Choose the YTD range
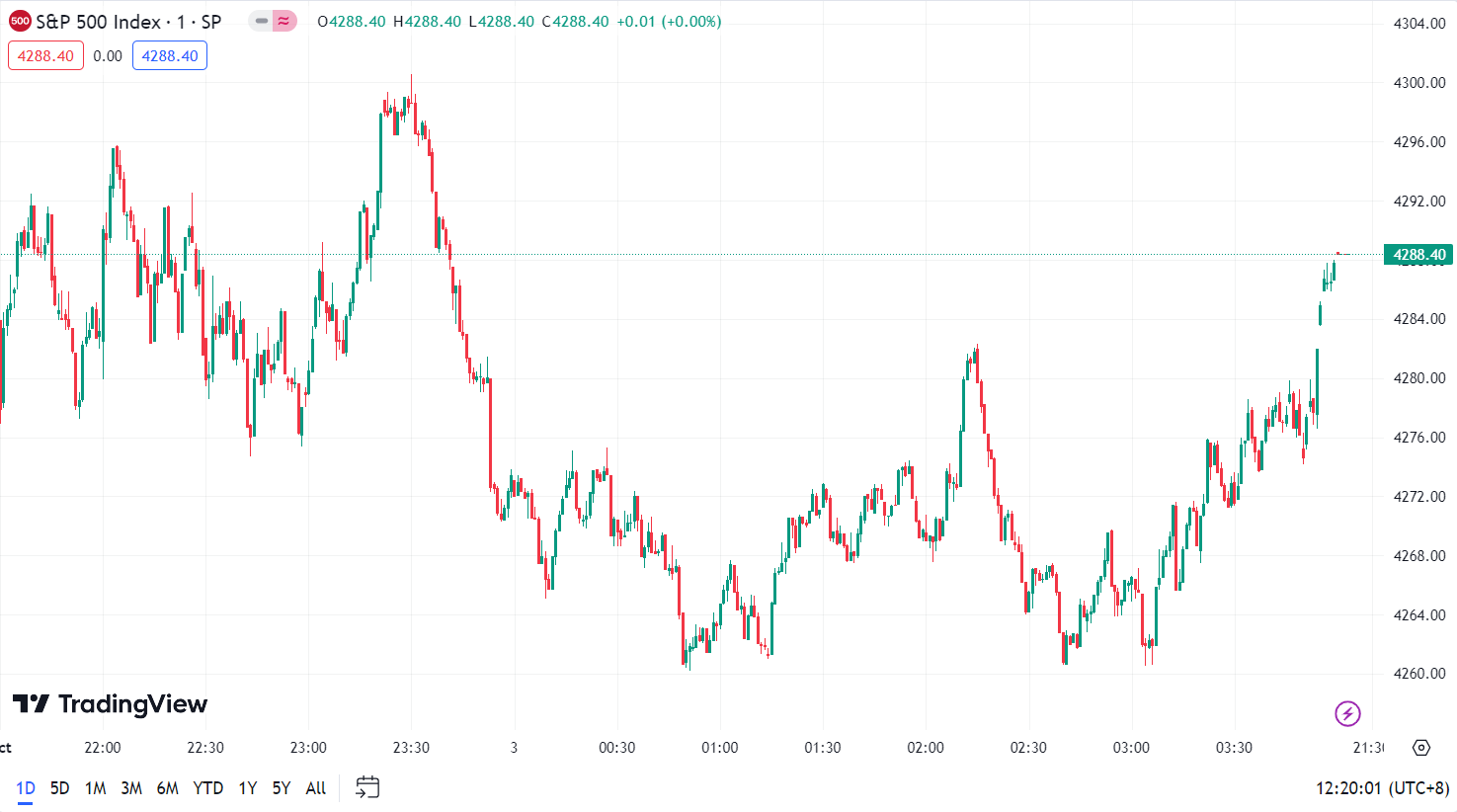Screen dimensions: 1457x812 tap(207, 788)
